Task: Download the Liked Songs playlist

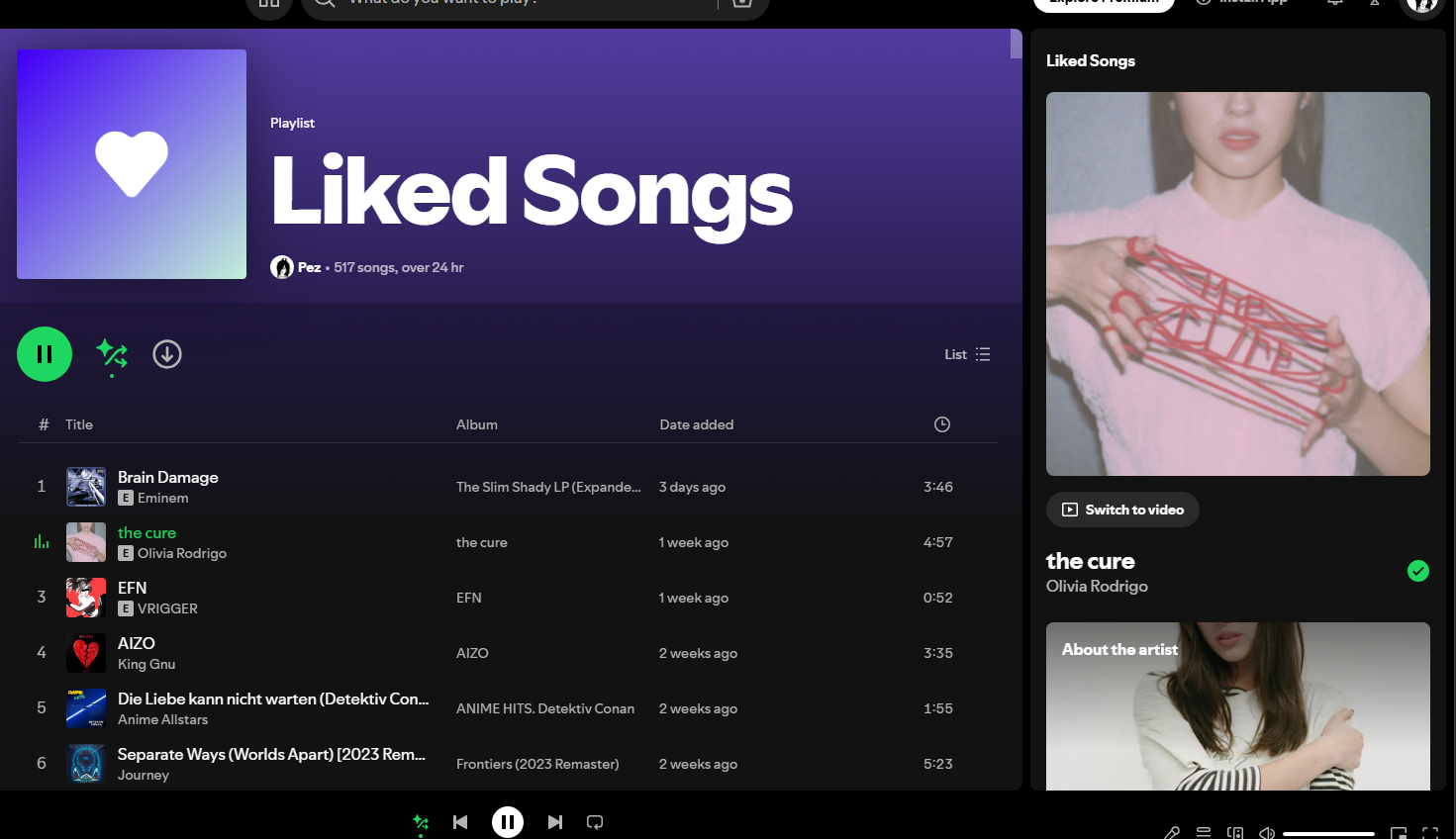Action: [167, 354]
